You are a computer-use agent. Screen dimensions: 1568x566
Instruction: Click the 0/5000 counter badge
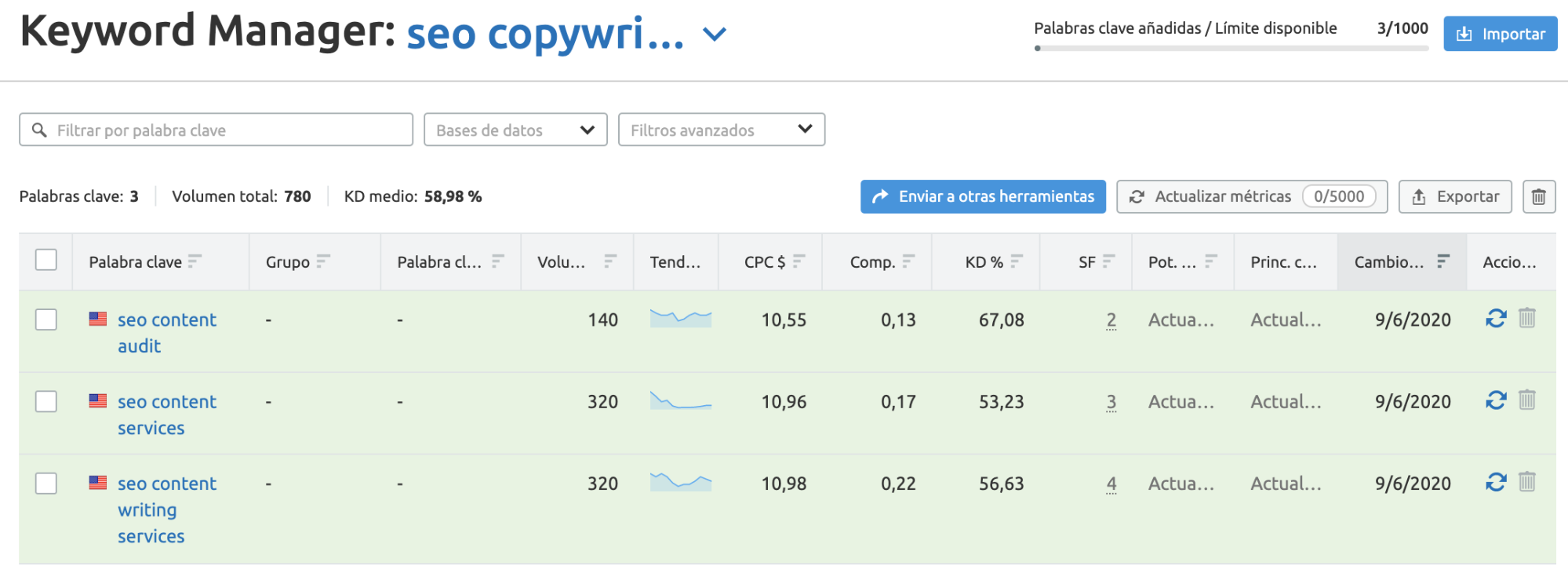click(x=1339, y=196)
